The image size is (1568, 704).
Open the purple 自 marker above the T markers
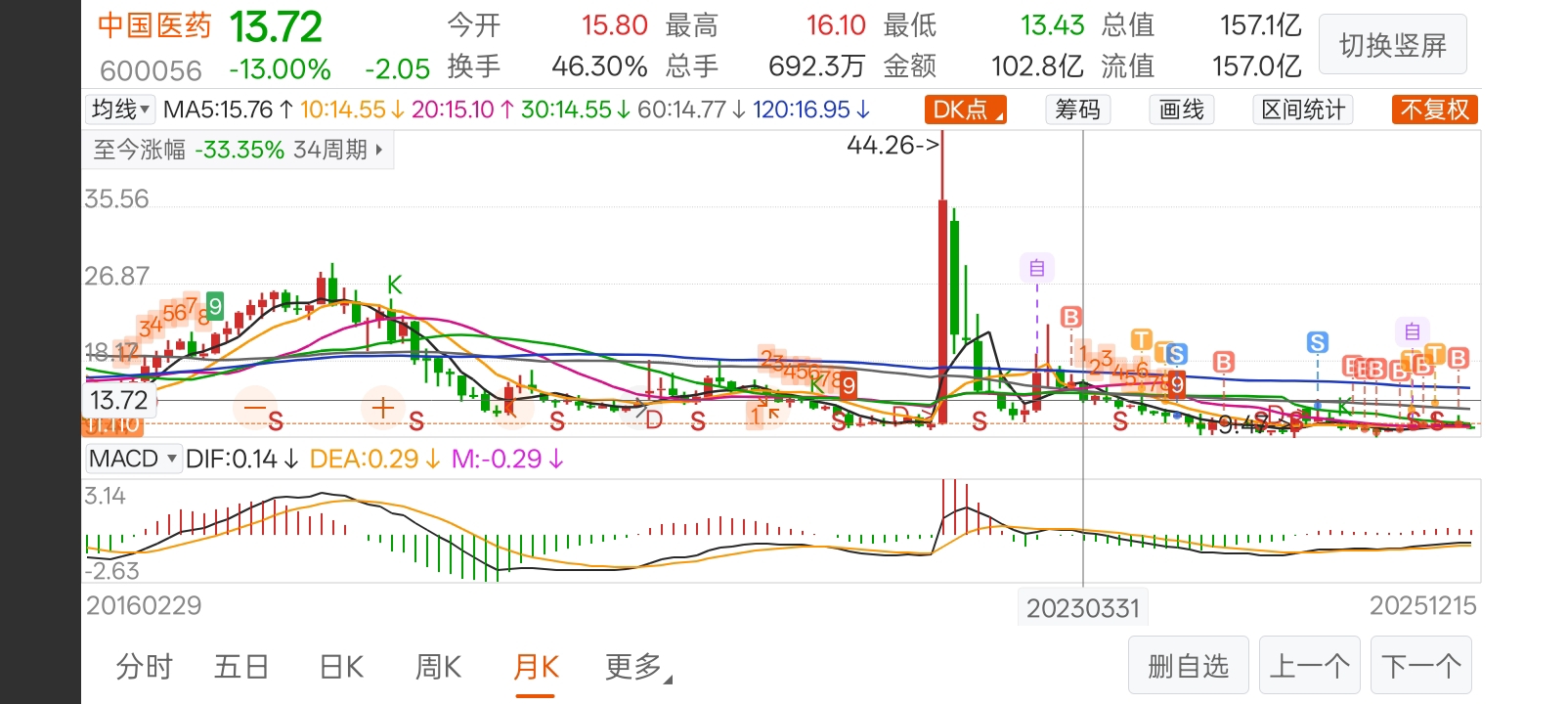click(1413, 331)
